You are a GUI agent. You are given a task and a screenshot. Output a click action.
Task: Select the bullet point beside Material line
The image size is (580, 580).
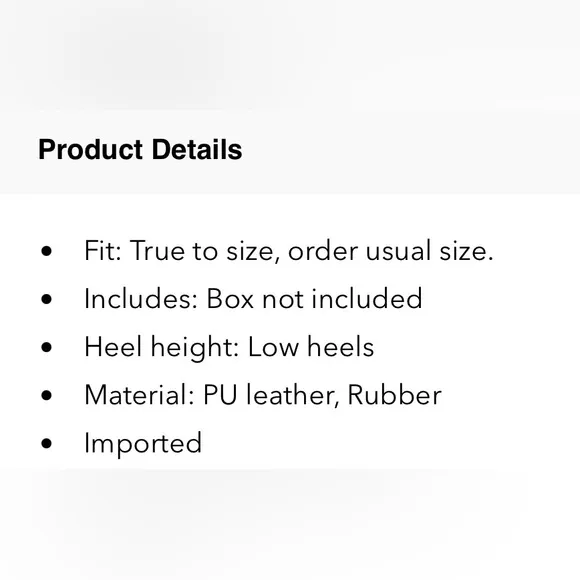point(47,395)
